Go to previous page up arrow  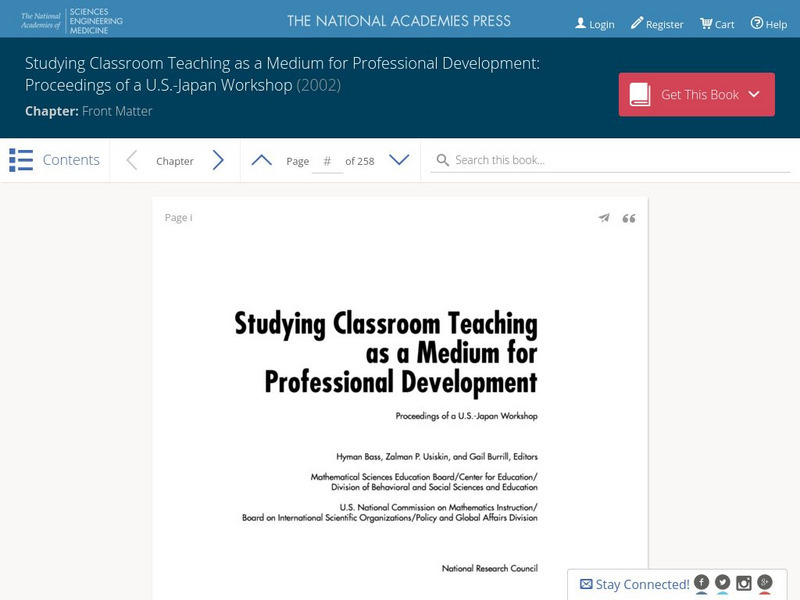coord(262,160)
